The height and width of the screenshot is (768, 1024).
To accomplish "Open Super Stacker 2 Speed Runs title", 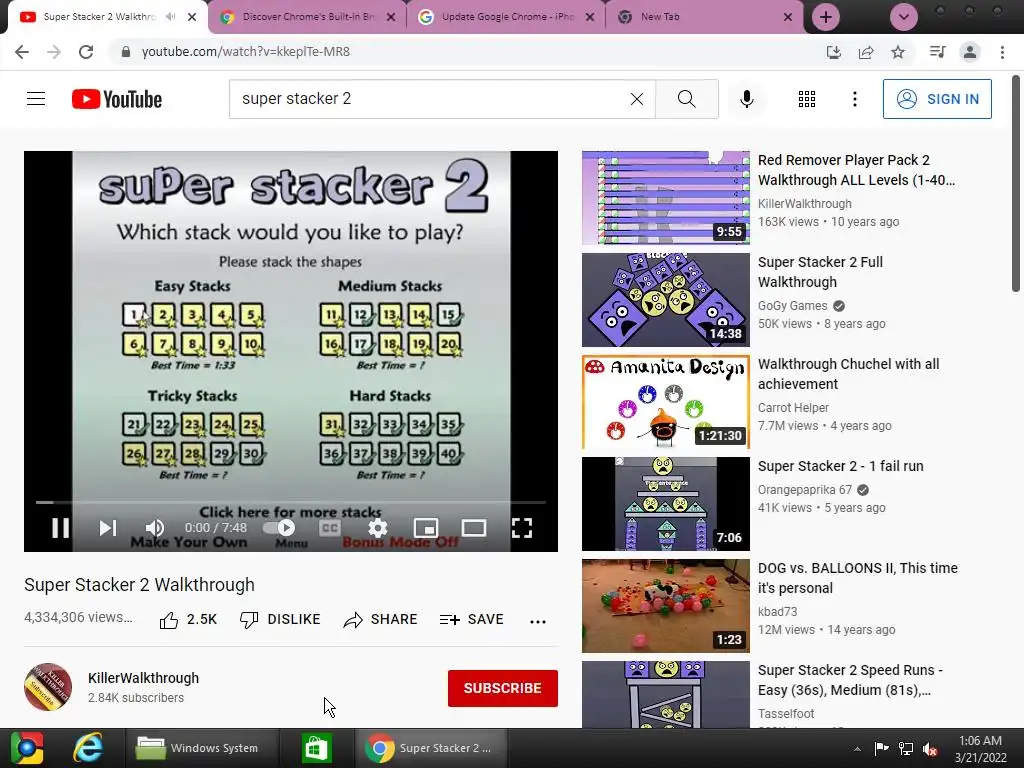I will 850,680.
